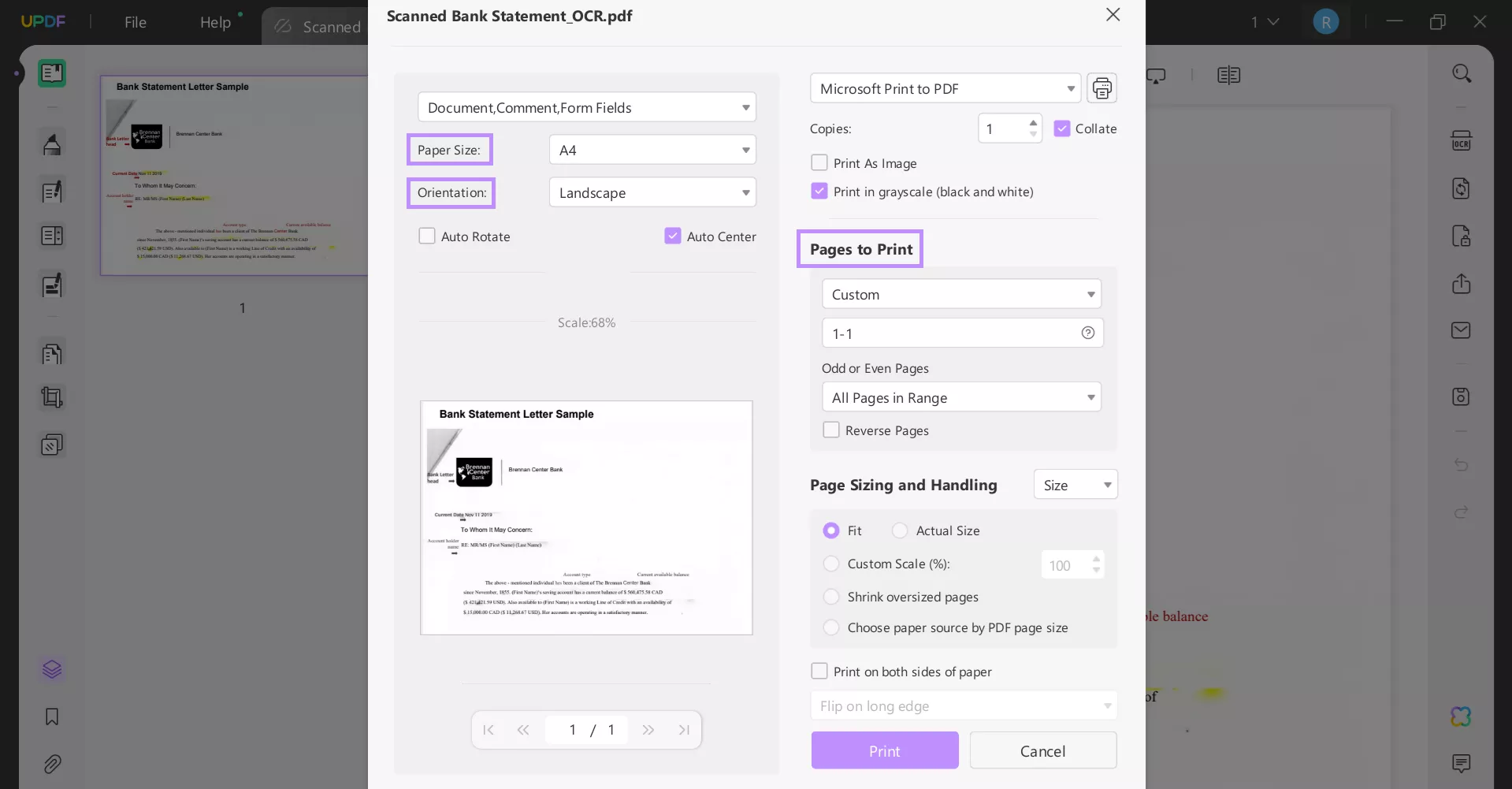This screenshot has width=1512, height=789.
Task: Select the Fit radio button
Action: [831, 530]
